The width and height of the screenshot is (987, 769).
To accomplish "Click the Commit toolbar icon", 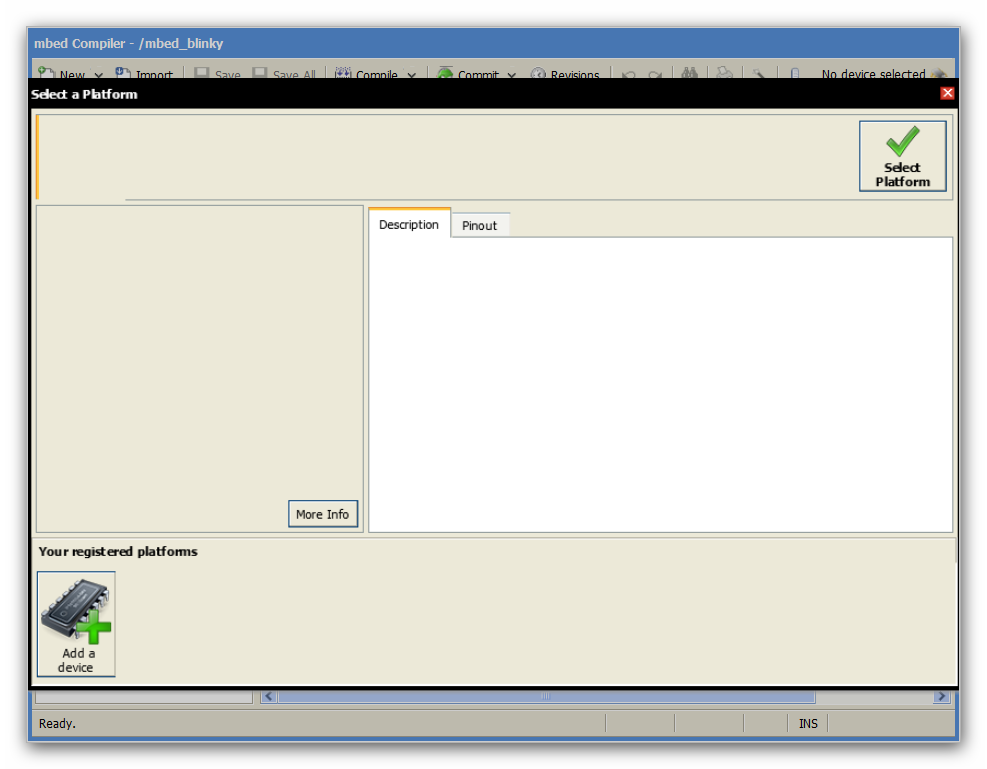I will (445, 74).
